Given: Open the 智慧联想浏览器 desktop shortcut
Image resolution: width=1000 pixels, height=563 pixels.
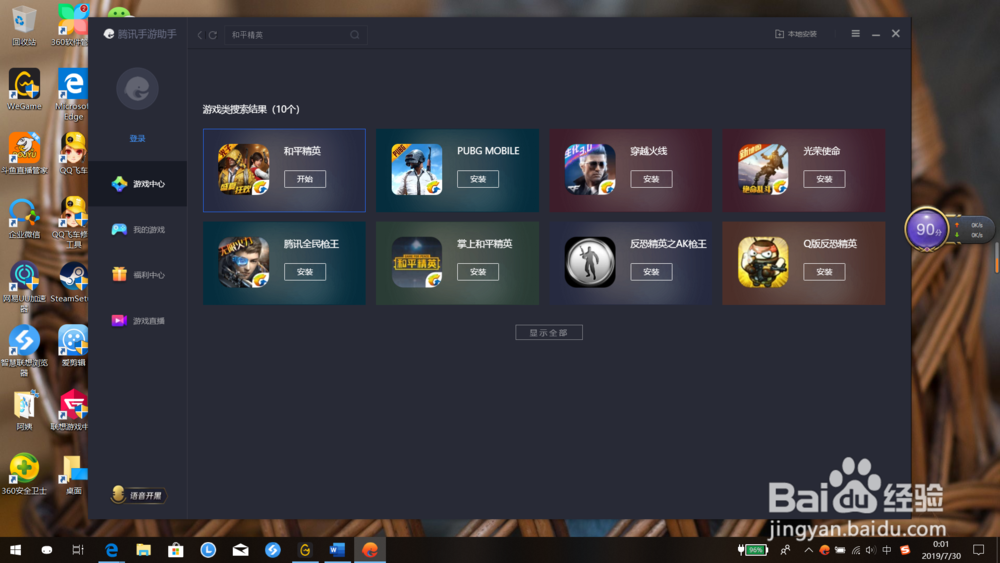Looking at the screenshot, I should point(24,351).
